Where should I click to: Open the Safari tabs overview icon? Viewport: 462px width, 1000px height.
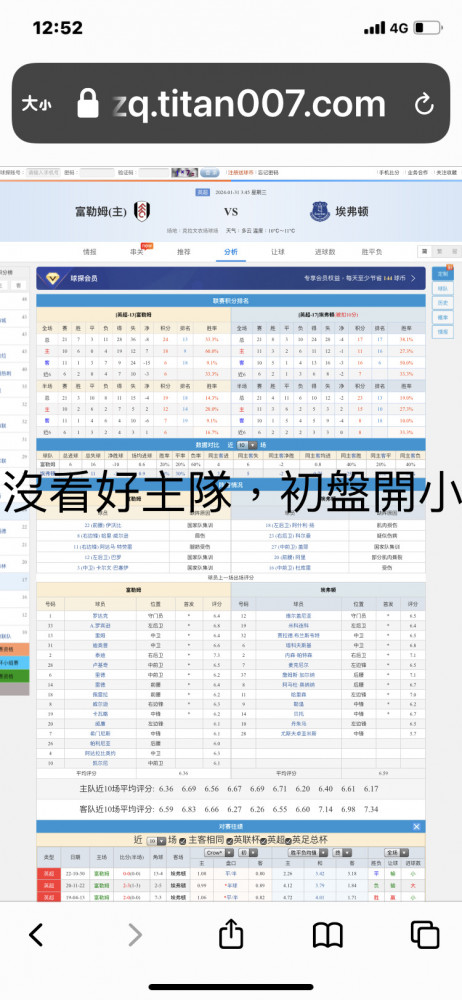tap(424, 934)
